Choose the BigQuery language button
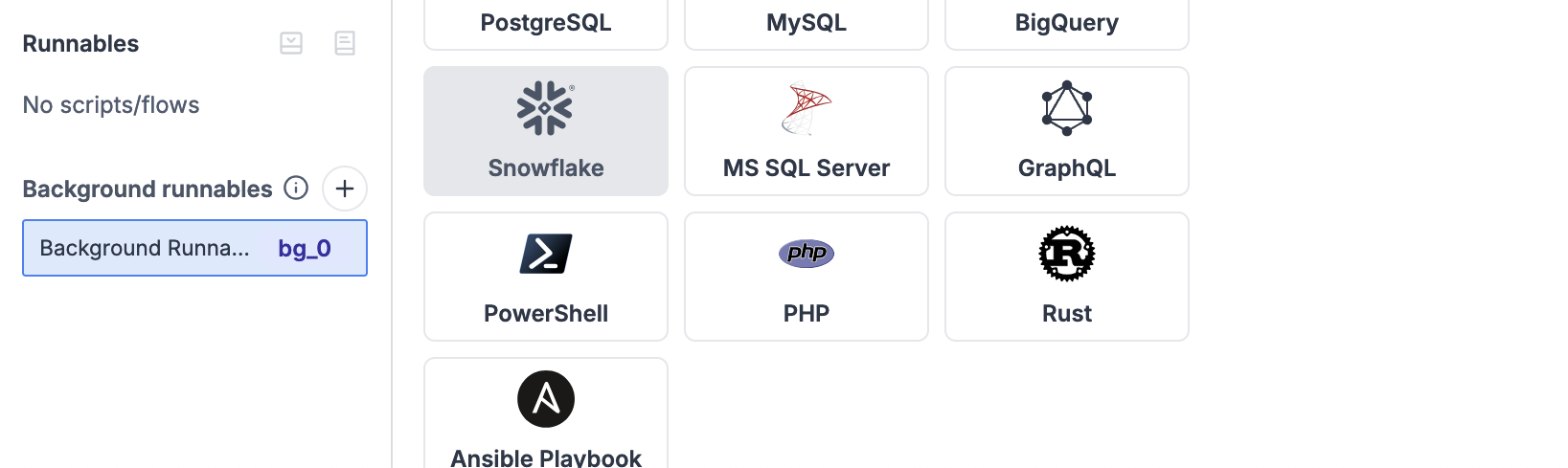 pyautogui.click(x=1066, y=23)
